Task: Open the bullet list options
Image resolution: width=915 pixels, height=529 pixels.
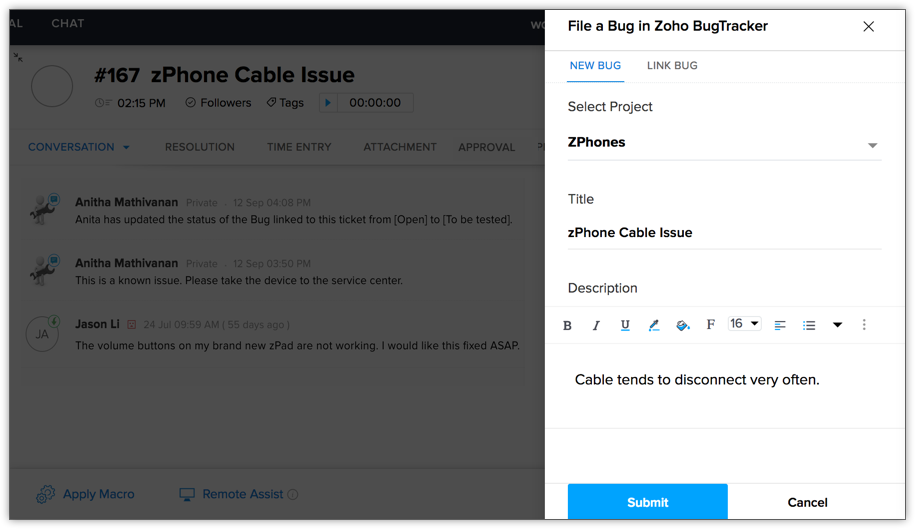Action: coord(809,325)
